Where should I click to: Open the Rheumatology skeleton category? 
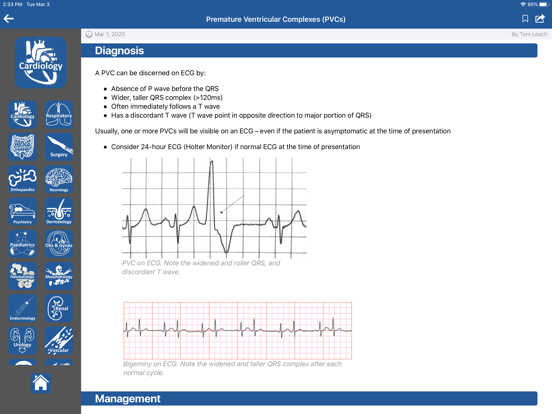[x=59, y=276]
